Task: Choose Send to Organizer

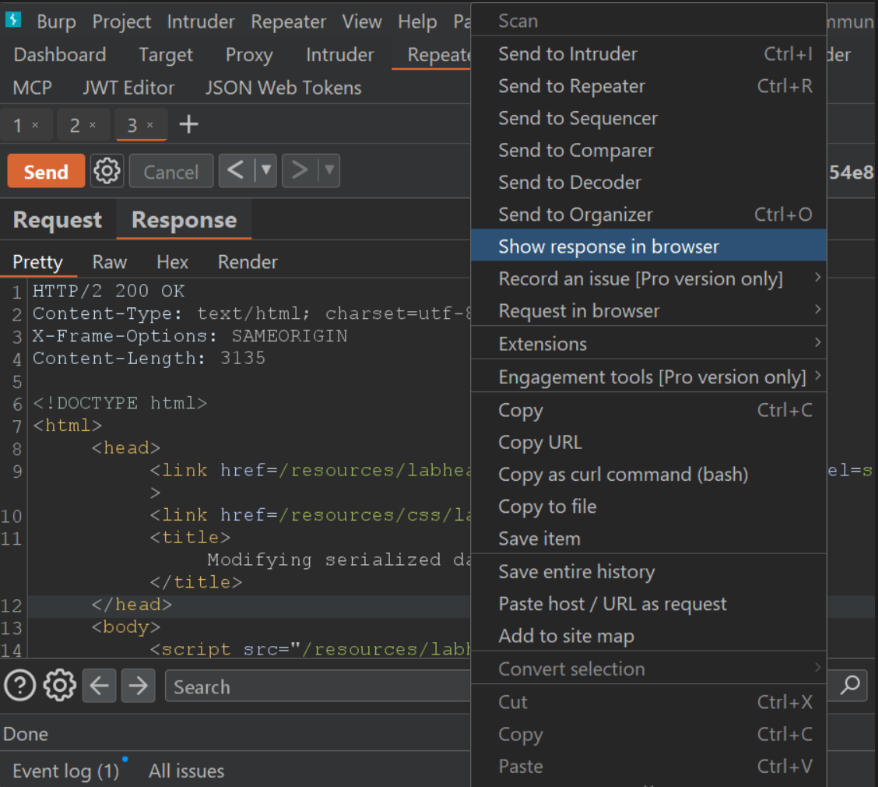Action: 648,214
